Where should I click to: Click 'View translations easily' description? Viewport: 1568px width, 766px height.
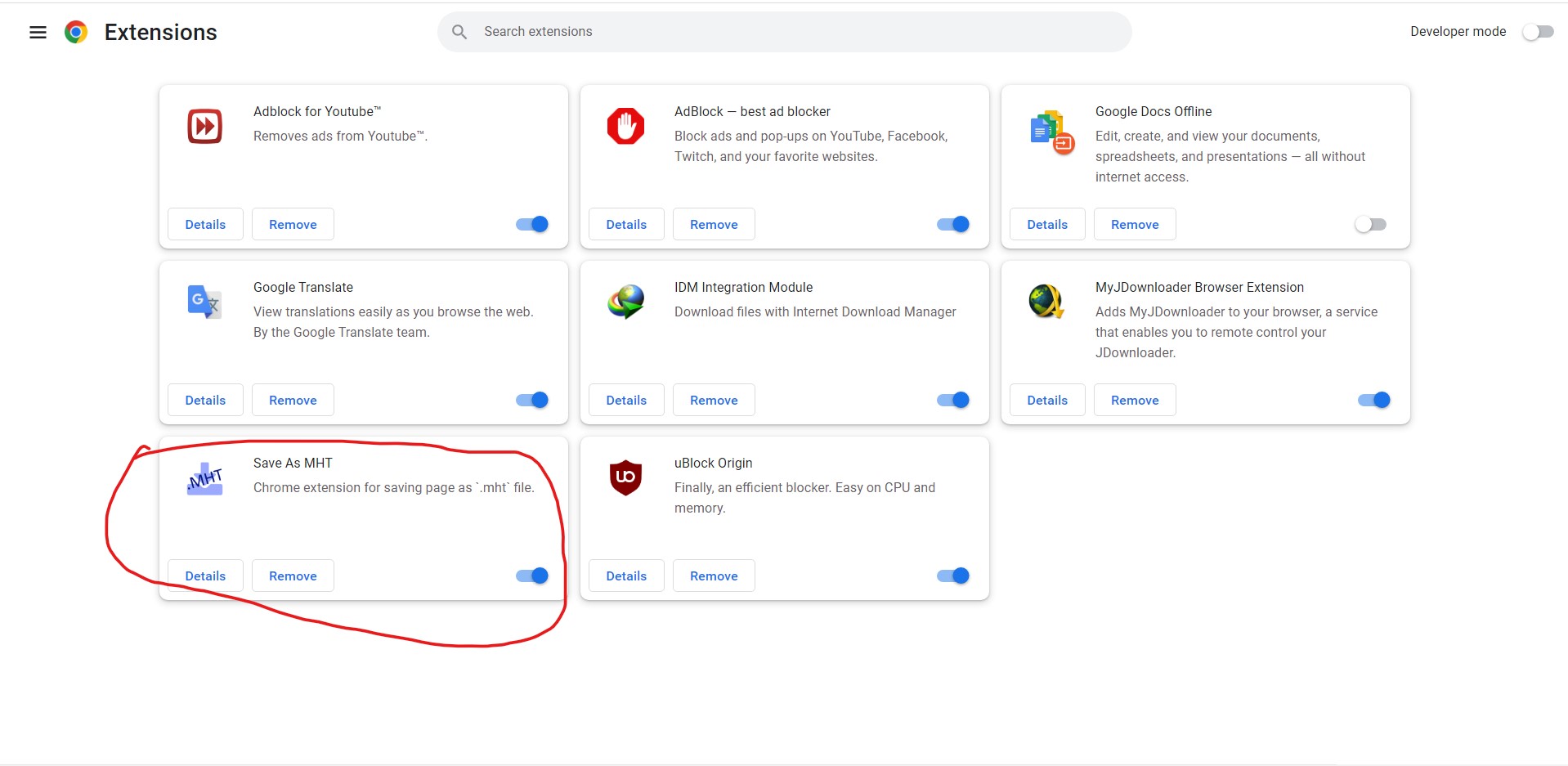(393, 322)
